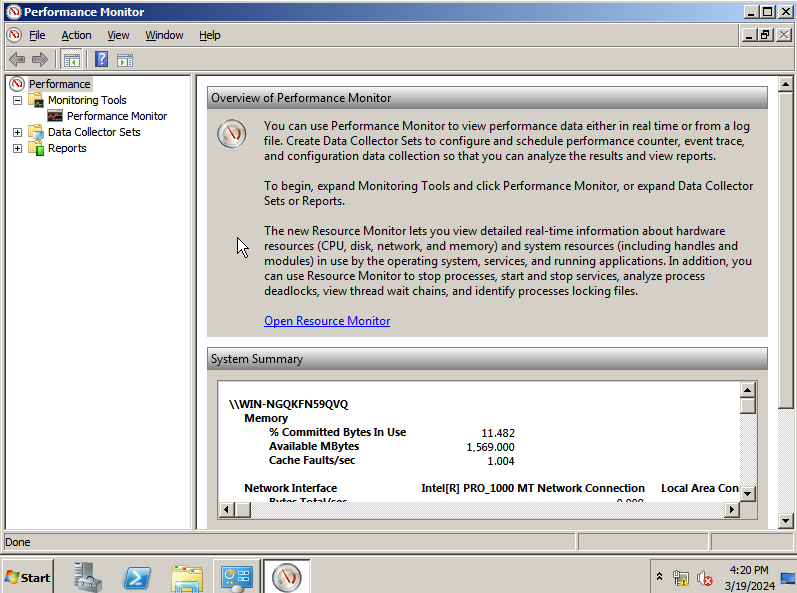
Task: Click the \\WIN-NGQKFN59QVQ computer name
Action: (x=288, y=404)
